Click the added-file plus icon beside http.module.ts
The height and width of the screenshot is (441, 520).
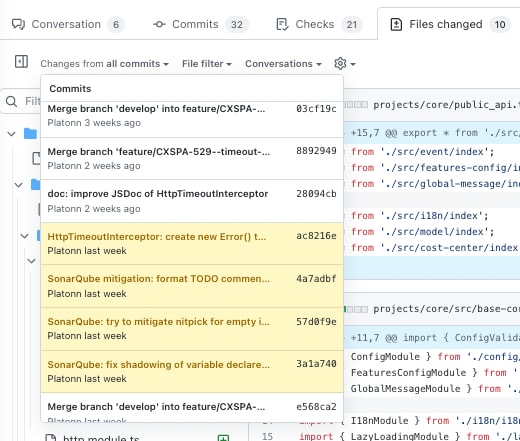[x=223, y=438]
